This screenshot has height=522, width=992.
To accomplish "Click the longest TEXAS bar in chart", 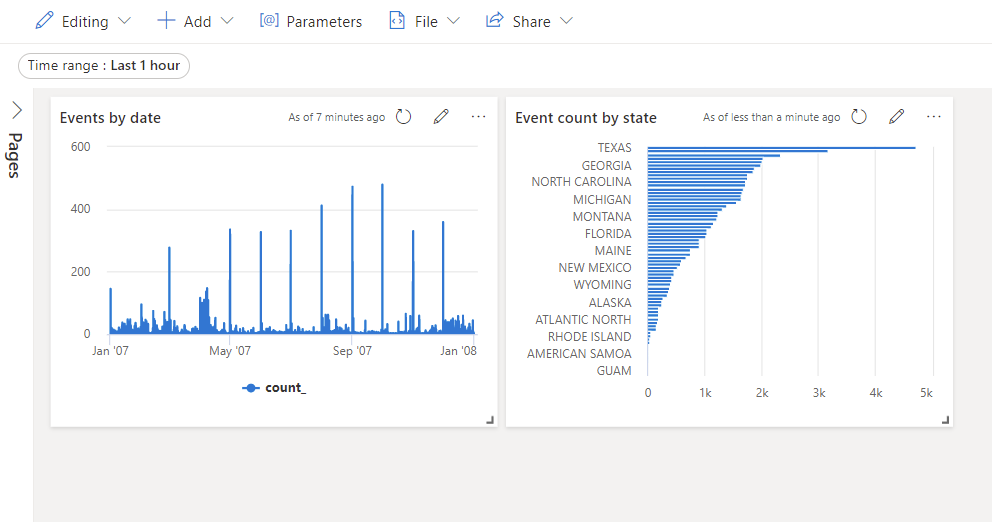I will click(x=781, y=147).
